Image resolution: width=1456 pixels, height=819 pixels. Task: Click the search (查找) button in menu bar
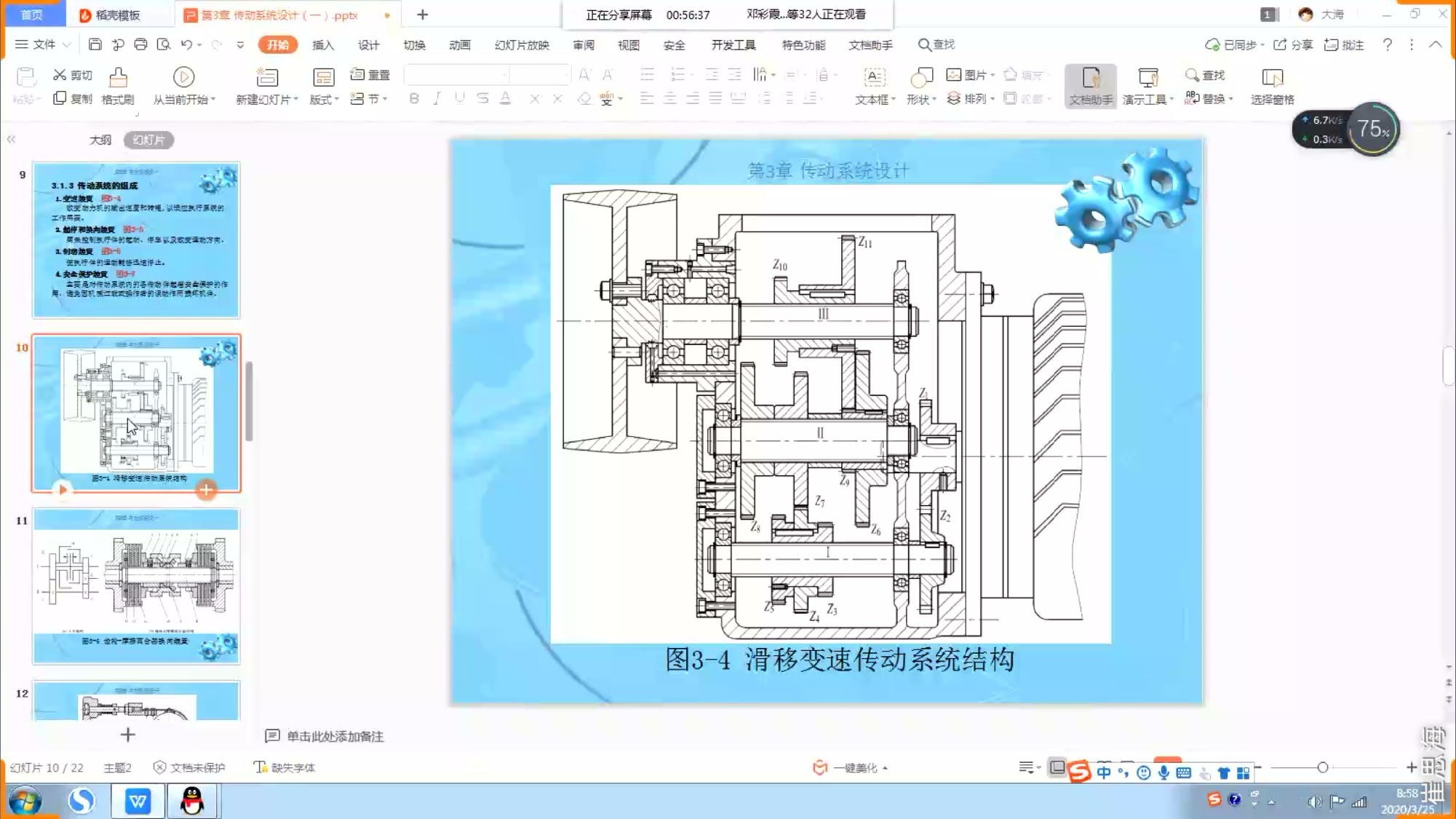coord(936,44)
